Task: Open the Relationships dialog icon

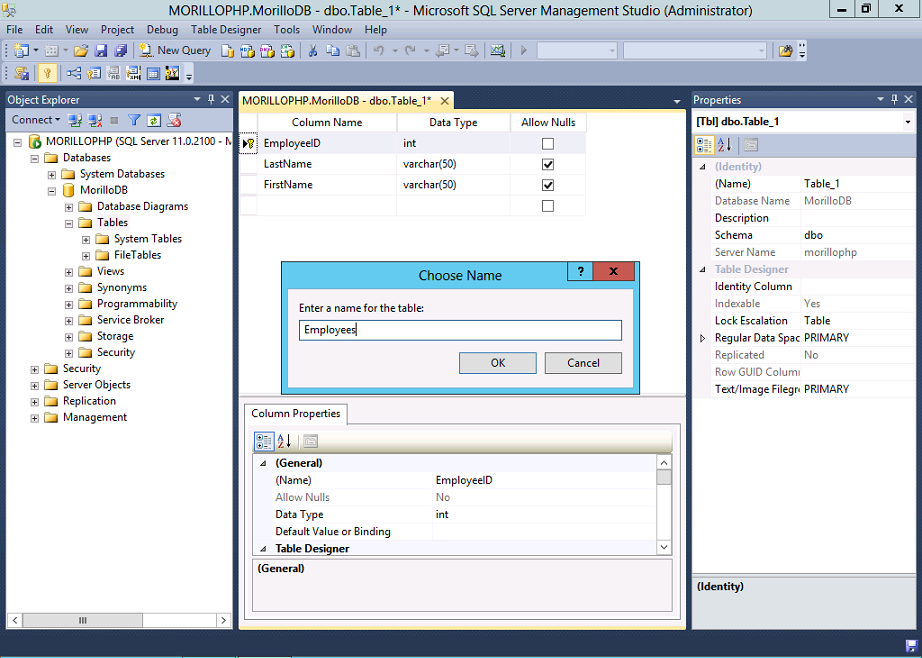Action: point(74,73)
